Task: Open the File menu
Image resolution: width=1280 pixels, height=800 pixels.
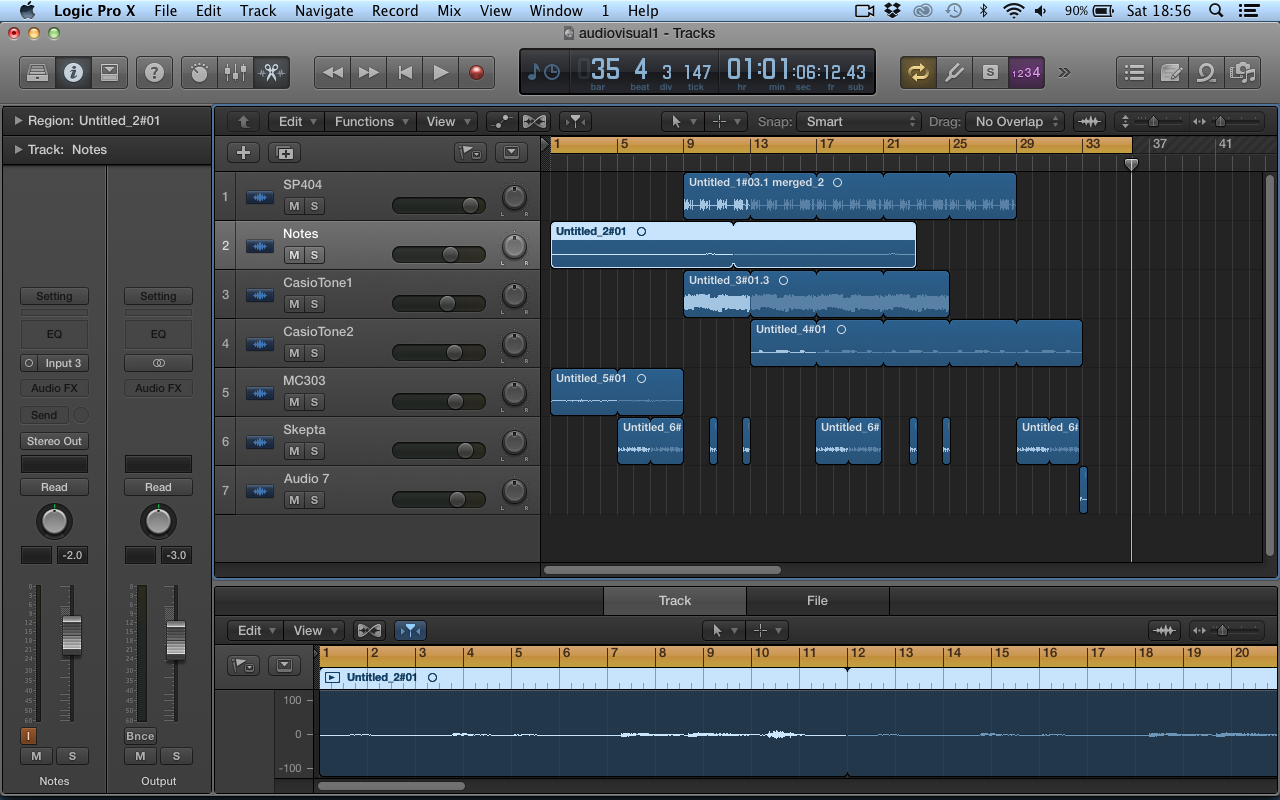Action: point(165,11)
